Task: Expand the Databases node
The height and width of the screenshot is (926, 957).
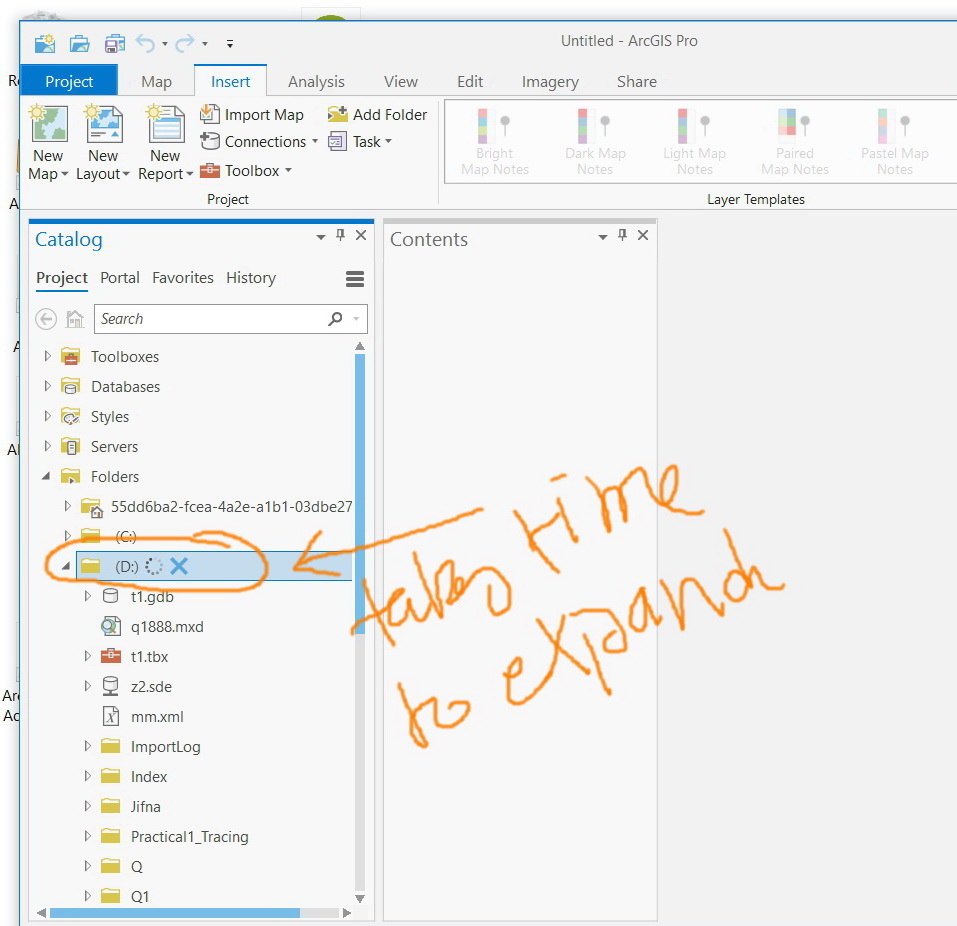Action: pyautogui.click(x=48, y=386)
